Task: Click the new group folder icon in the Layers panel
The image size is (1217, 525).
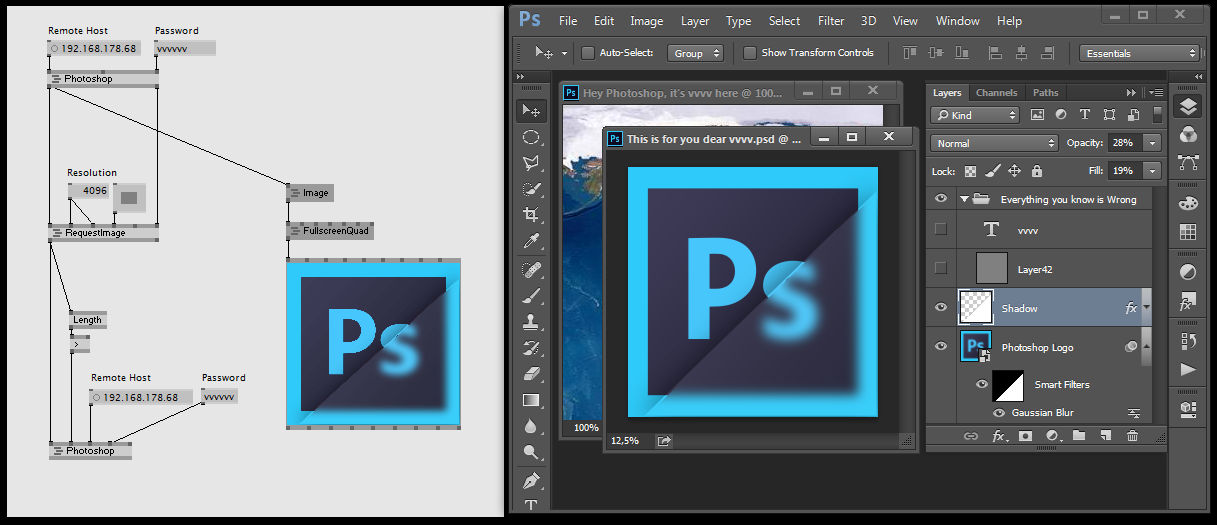Action: [x=1079, y=436]
